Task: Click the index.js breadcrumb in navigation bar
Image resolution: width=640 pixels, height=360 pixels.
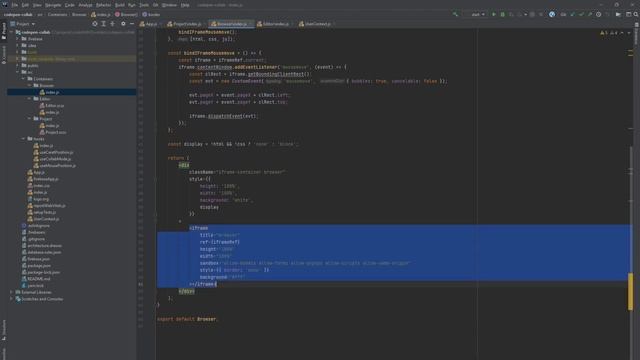Action: point(101,14)
